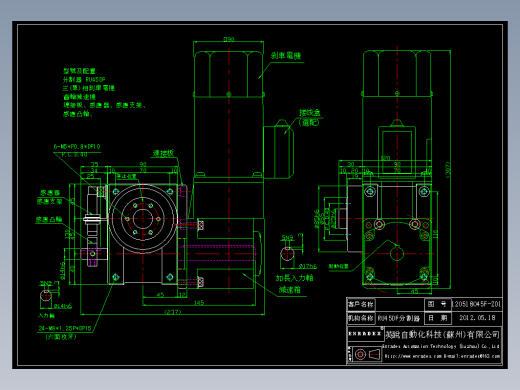
Task: Click the 感應器 sensor label on left
Action: tap(50, 193)
